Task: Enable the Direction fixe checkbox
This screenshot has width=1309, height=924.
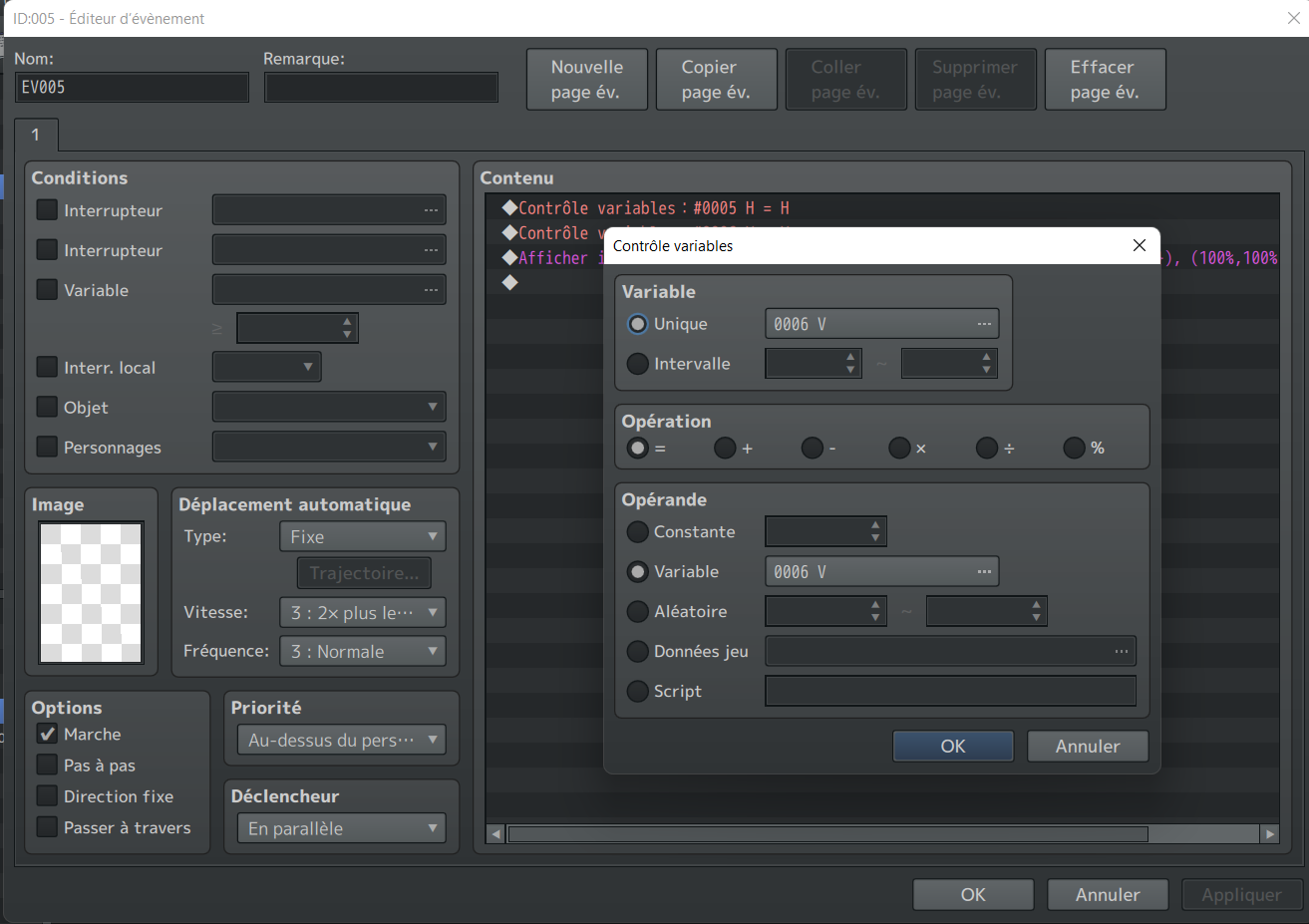Action: (x=47, y=796)
